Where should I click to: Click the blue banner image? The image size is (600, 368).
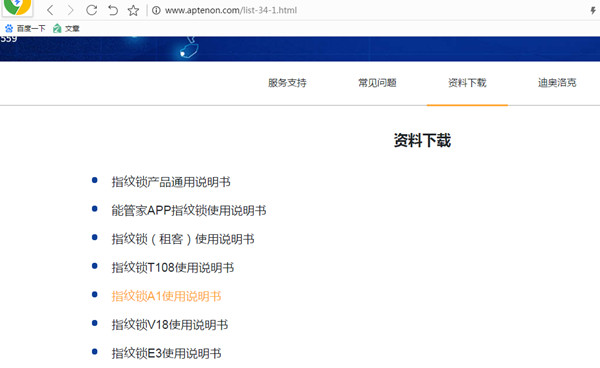point(300,49)
